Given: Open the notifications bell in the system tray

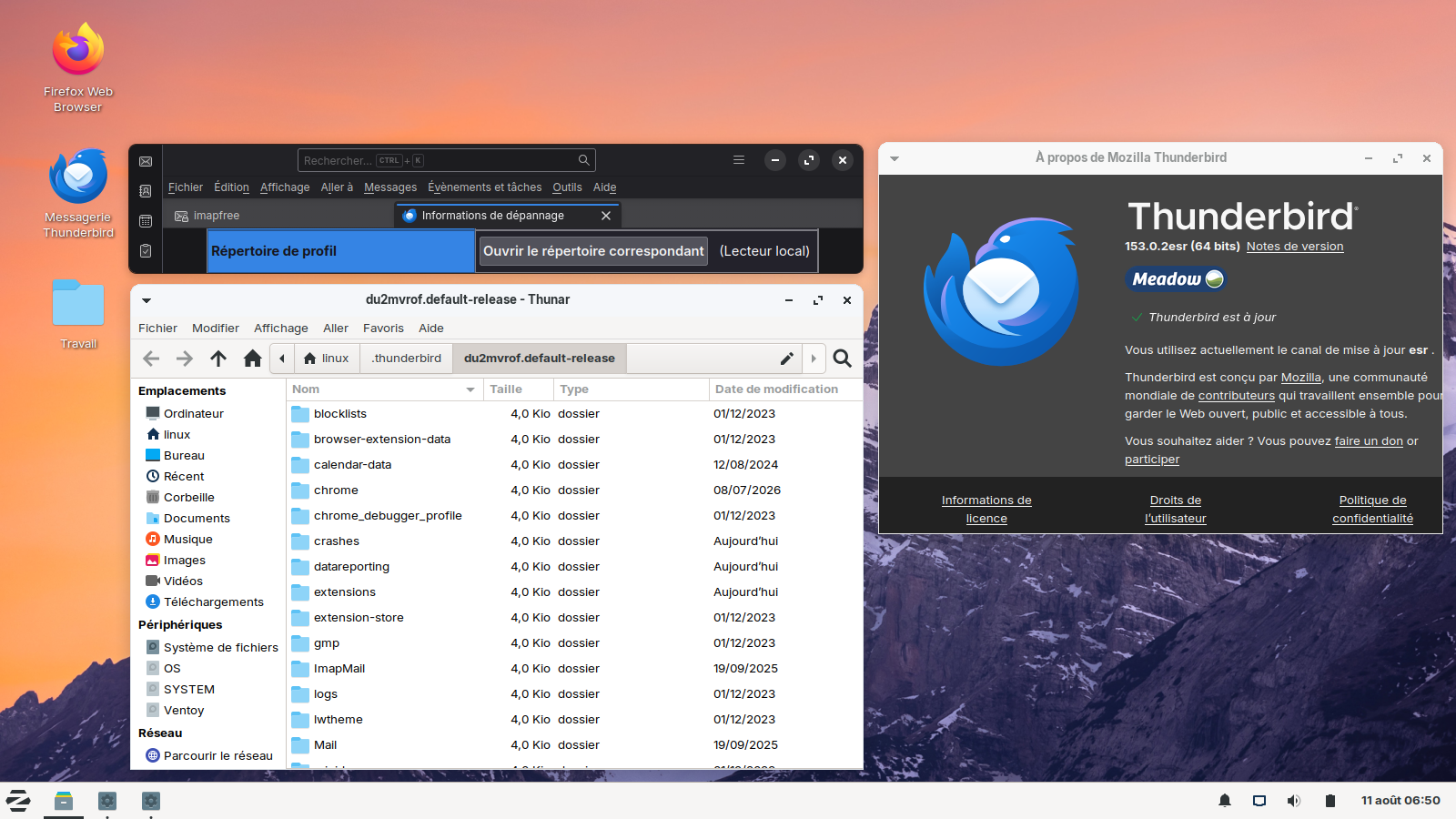Looking at the screenshot, I should [x=1225, y=801].
